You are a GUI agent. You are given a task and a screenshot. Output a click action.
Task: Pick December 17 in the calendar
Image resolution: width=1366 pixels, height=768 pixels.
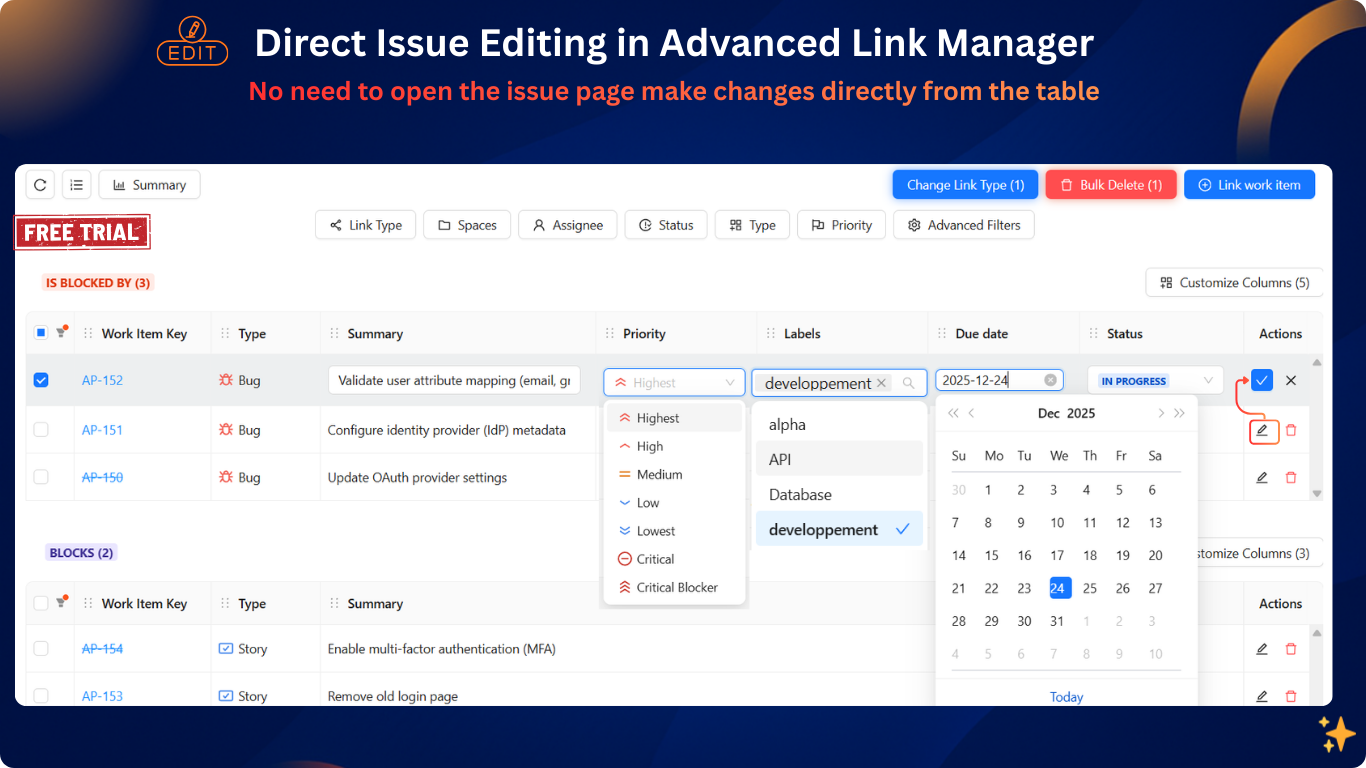1057,555
